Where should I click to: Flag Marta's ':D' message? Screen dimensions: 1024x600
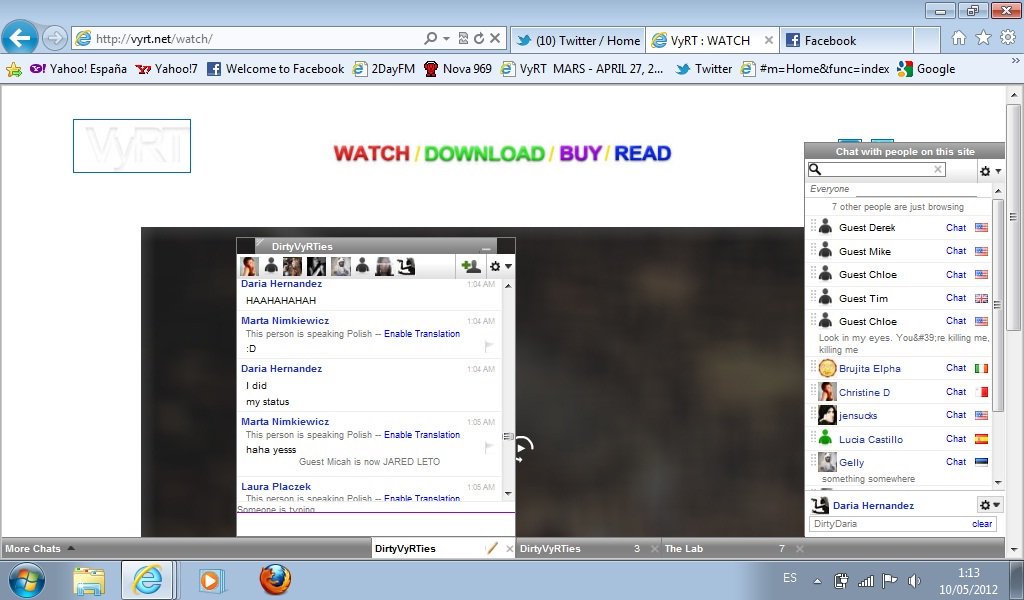click(488, 347)
